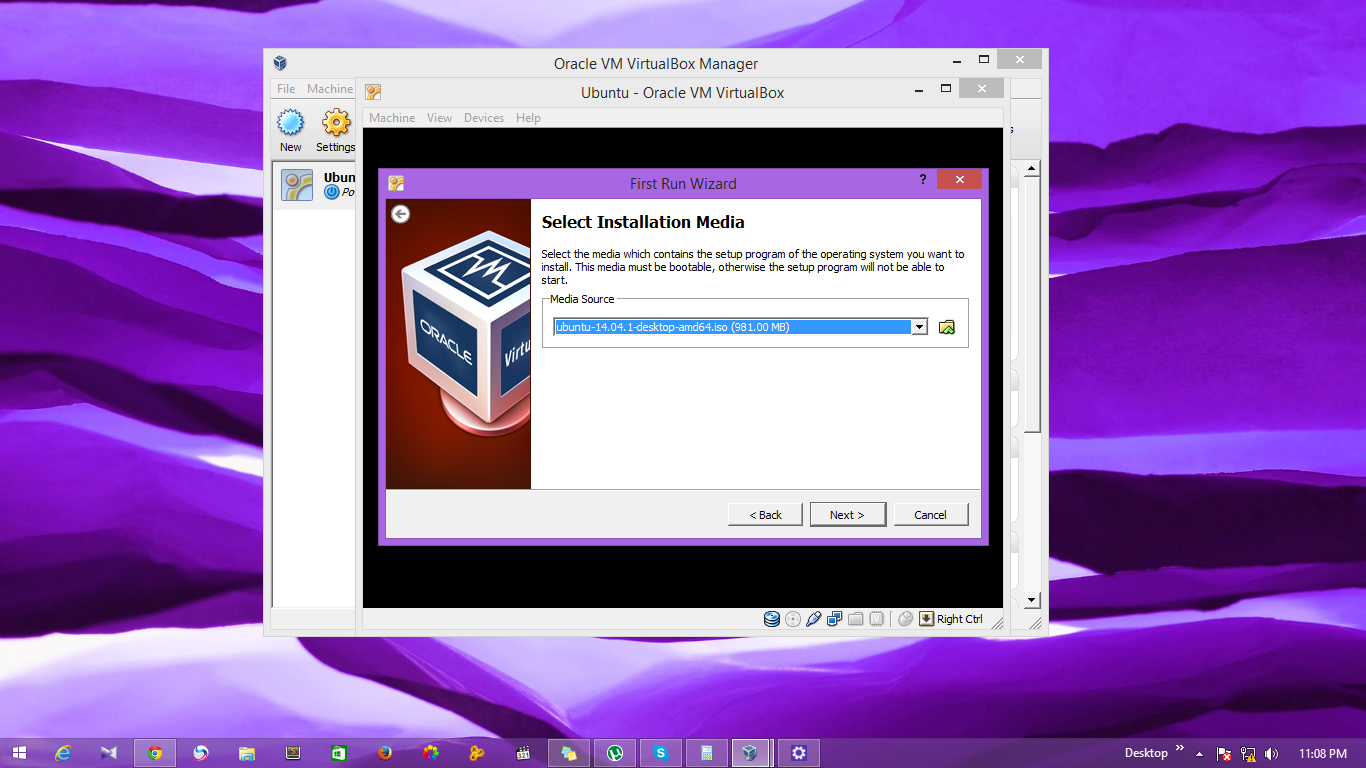
Task: Open the Devices menu in VM window
Action: (484, 118)
